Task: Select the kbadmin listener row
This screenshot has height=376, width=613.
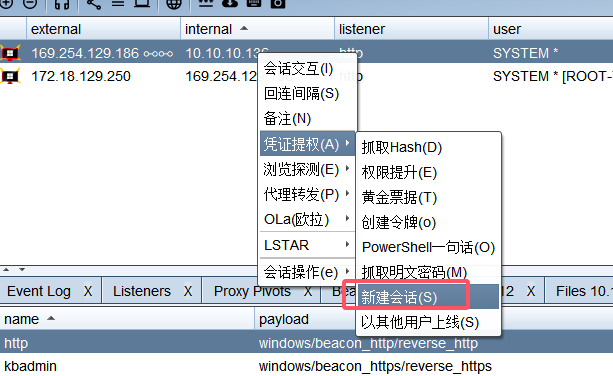Action: [306, 366]
